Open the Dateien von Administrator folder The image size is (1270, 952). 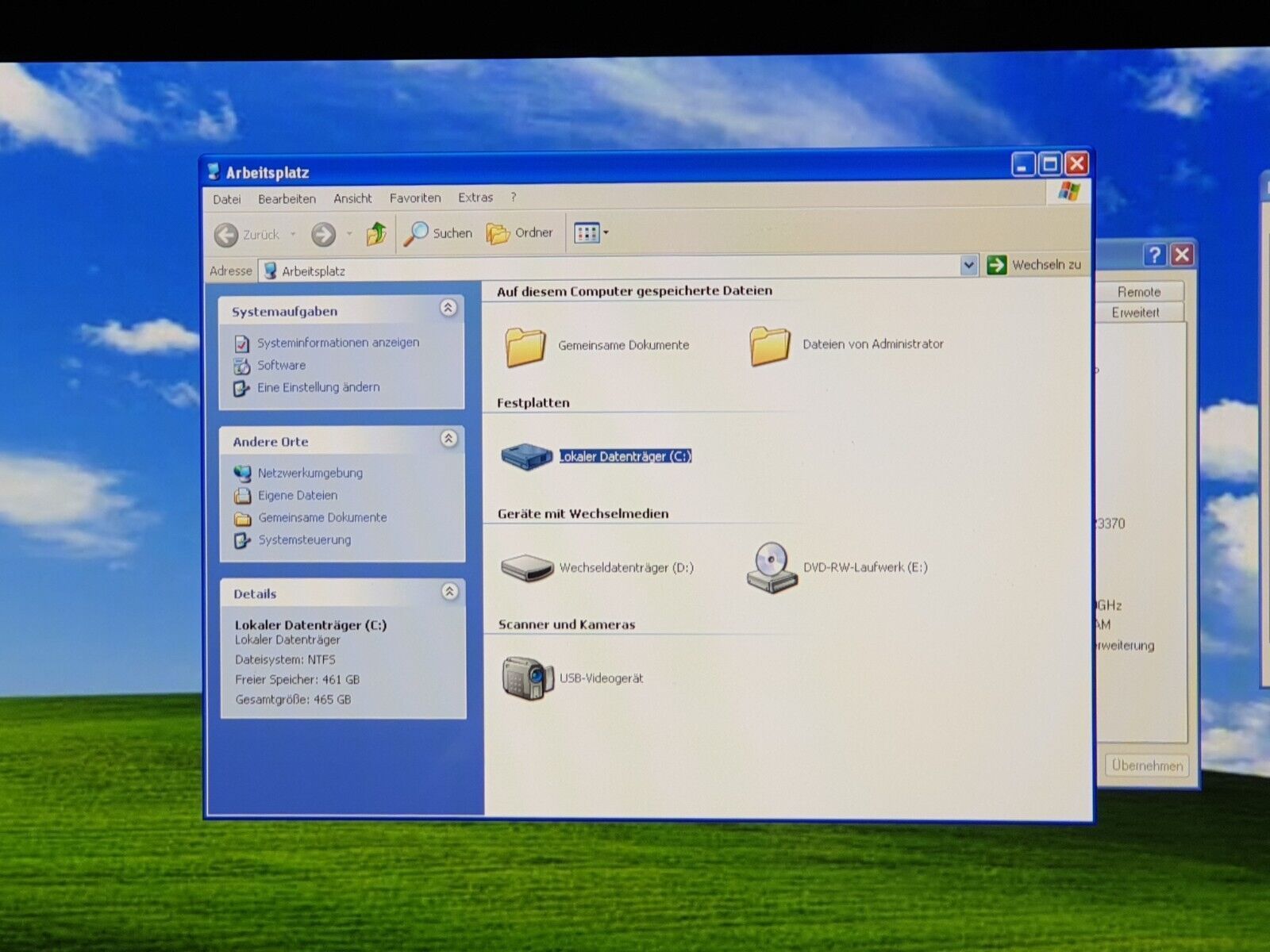tap(770, 346)
